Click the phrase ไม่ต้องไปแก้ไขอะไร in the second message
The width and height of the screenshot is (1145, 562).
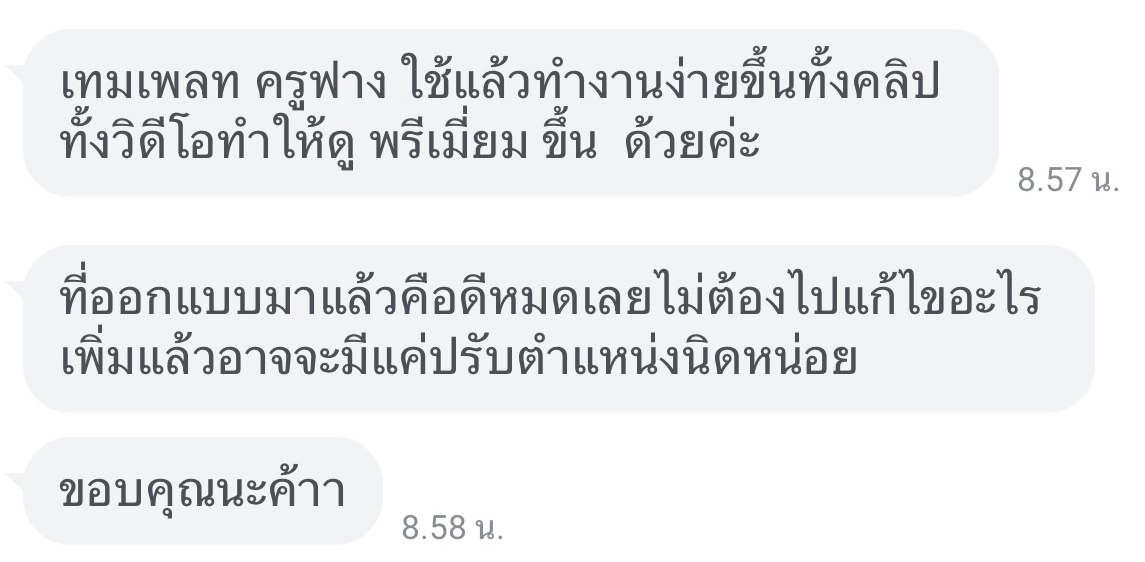[847, 299]
